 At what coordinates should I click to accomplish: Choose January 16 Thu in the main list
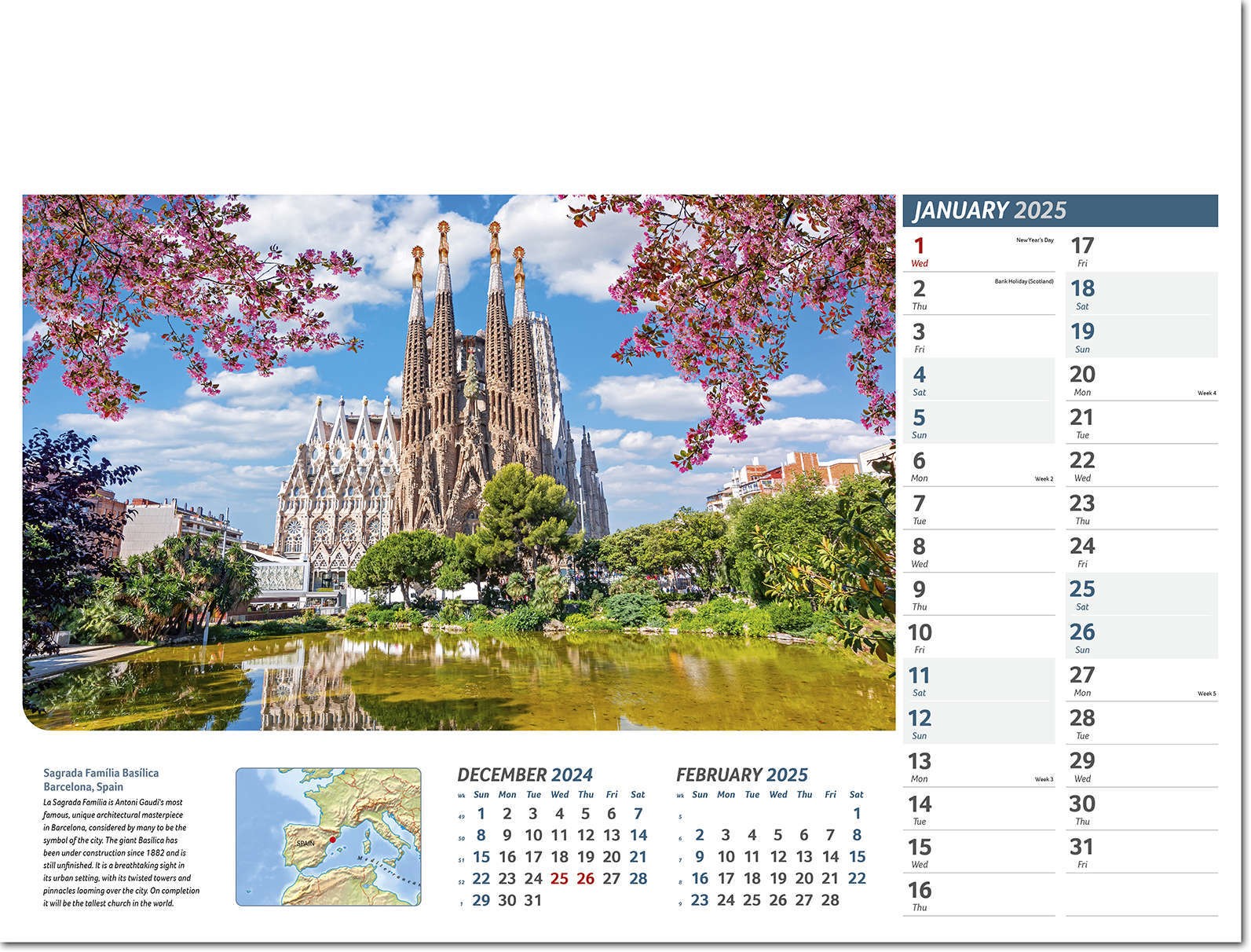click(x=978, y=895)
